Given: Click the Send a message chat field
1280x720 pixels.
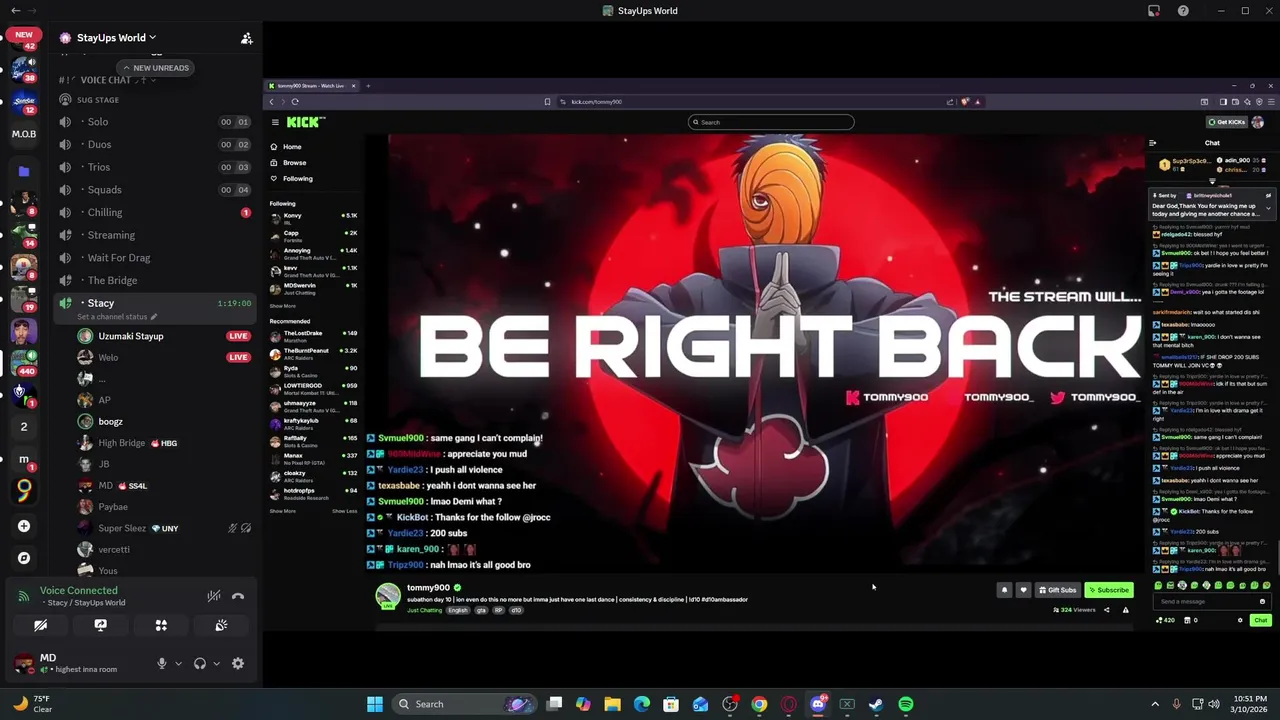Looking at the screenshot, I should click(1212, 602).
